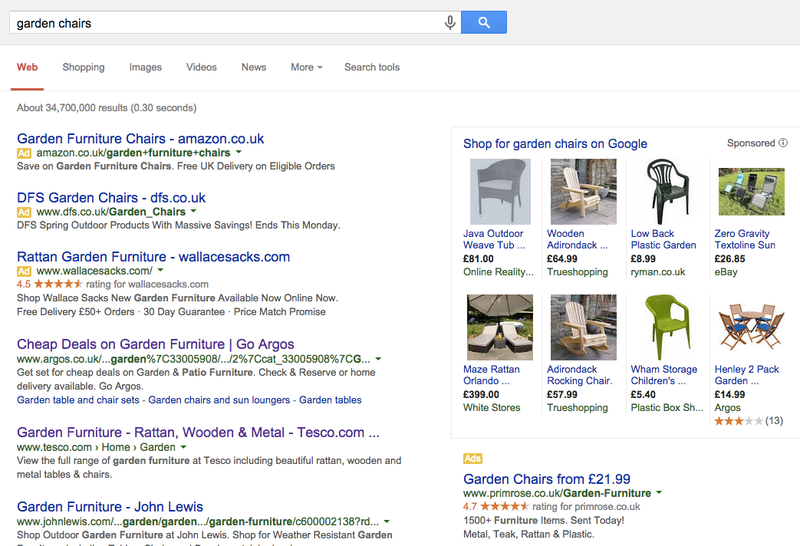The image size is (800, 546).
Task: Open Rattan Garden Furniture wallacesacks.com link
Action: point(153,257)
